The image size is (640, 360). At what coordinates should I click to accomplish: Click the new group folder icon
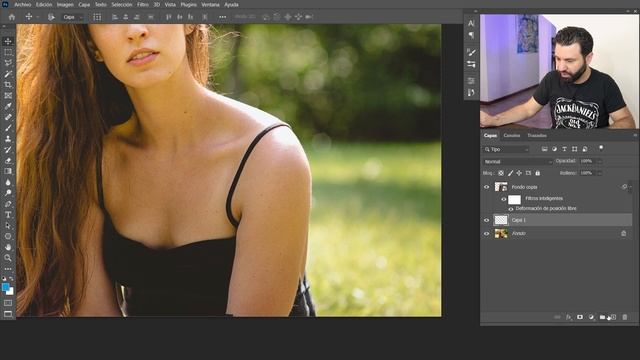click(x=602, y=317)
